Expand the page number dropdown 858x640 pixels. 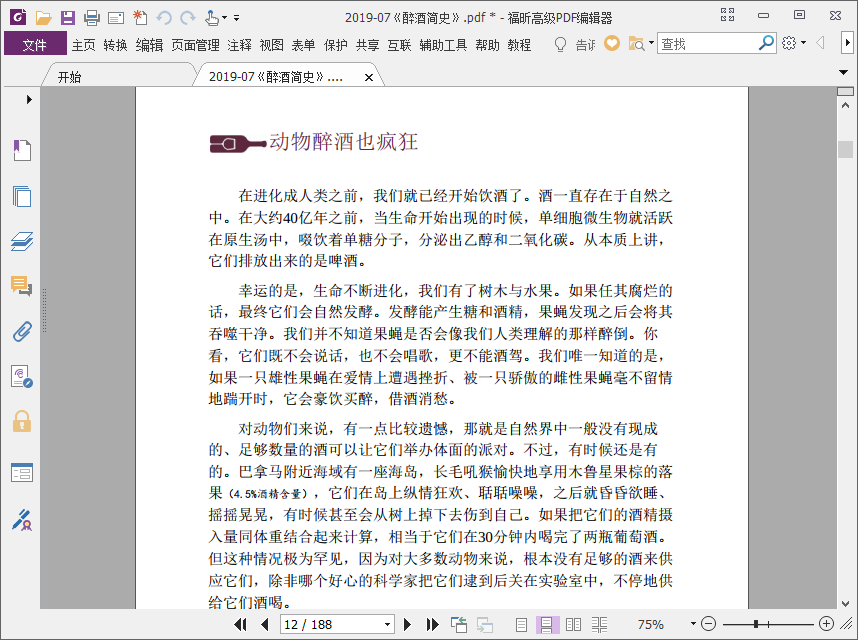tap(387, 624)
